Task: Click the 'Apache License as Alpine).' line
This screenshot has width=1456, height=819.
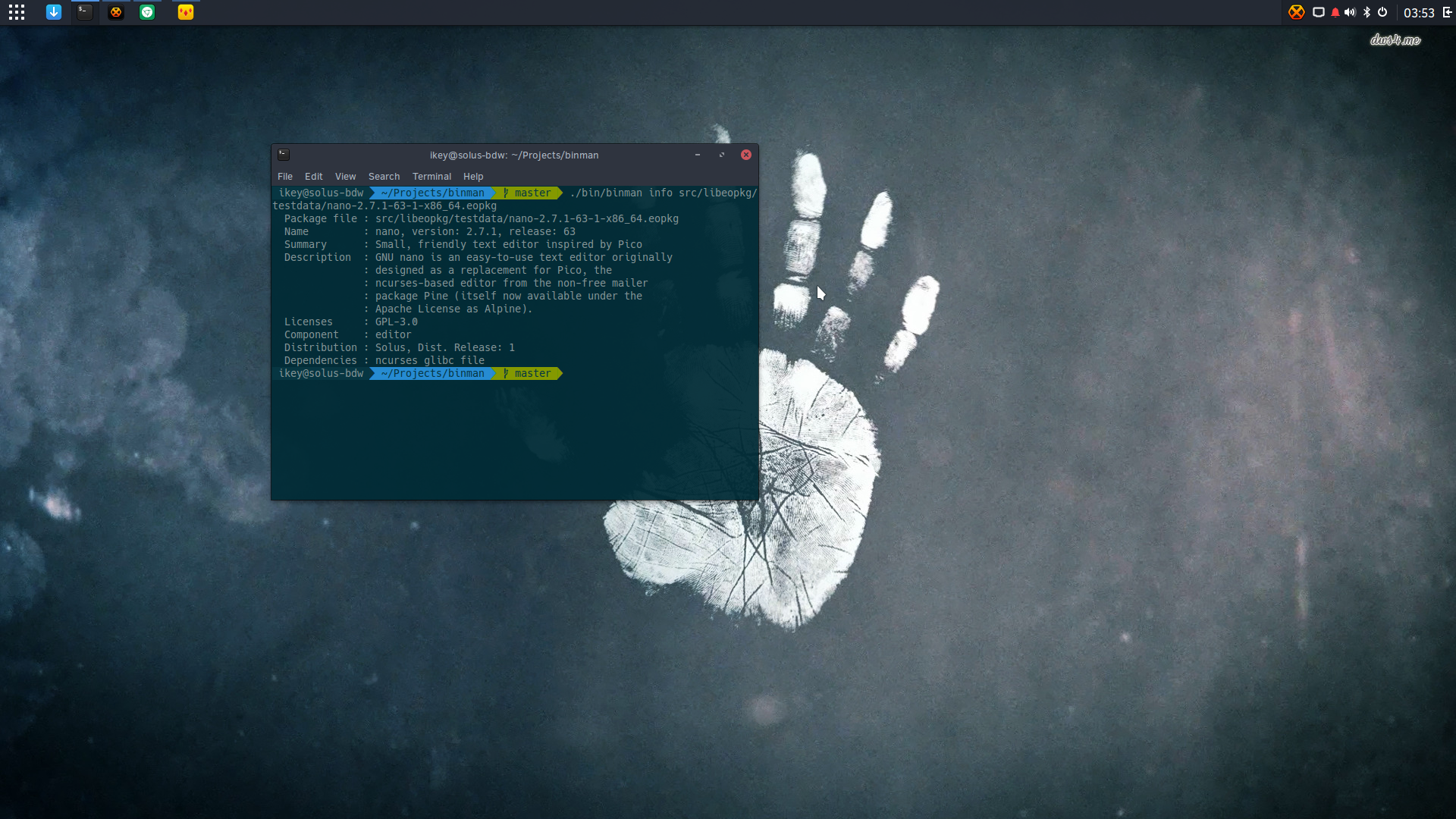Action: [454, 309]
